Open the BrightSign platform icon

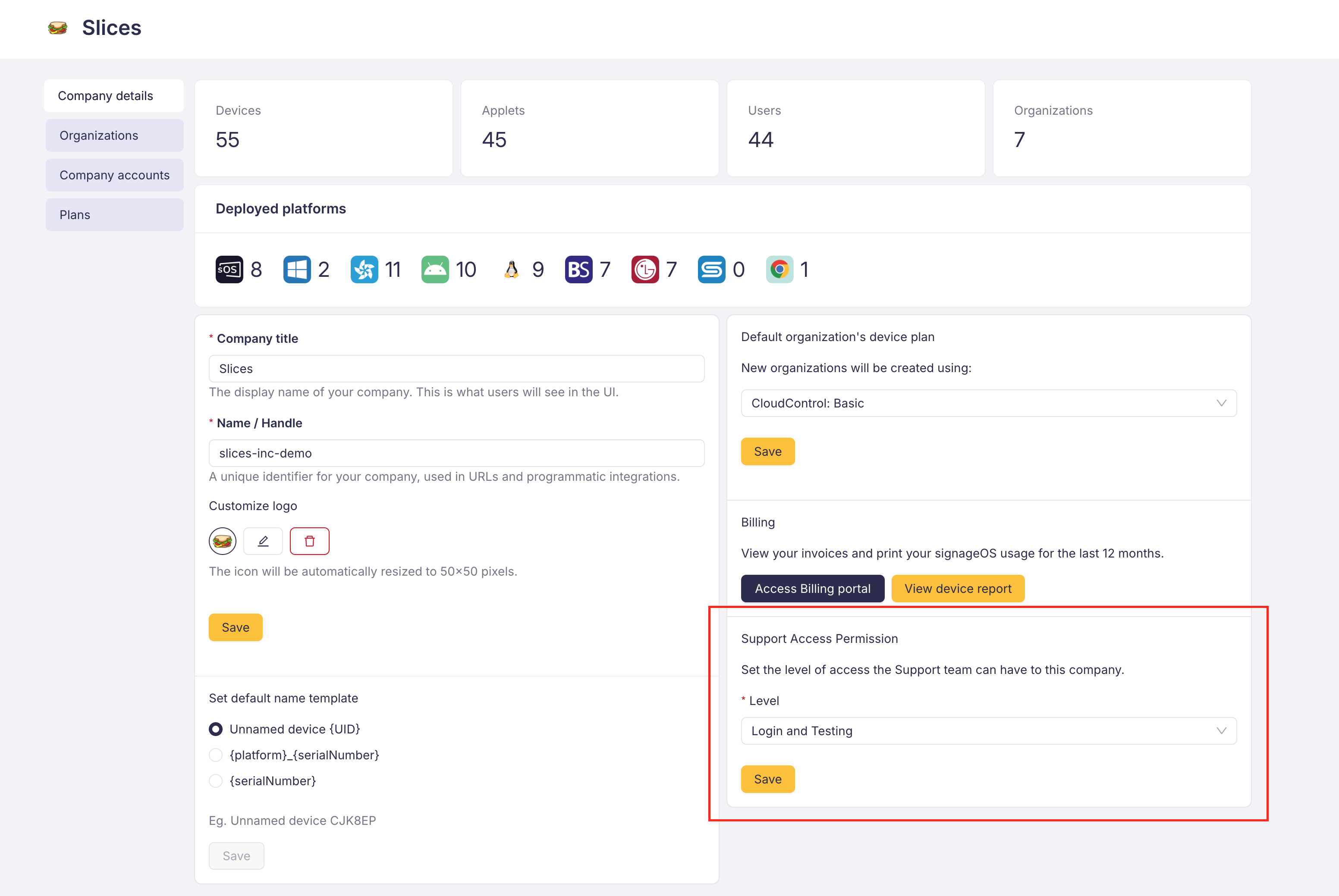coord(579,269)
